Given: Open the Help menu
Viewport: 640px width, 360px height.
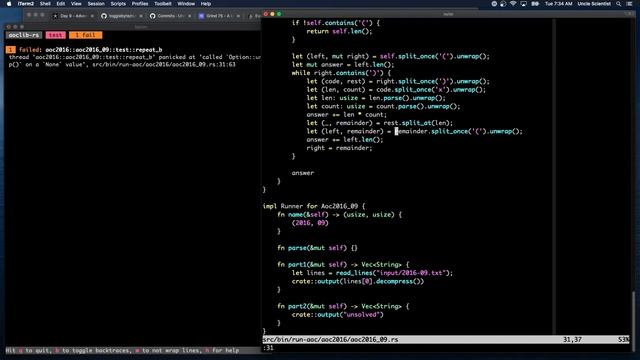Looking at the screenshot, I should click(x=206, y=4).
